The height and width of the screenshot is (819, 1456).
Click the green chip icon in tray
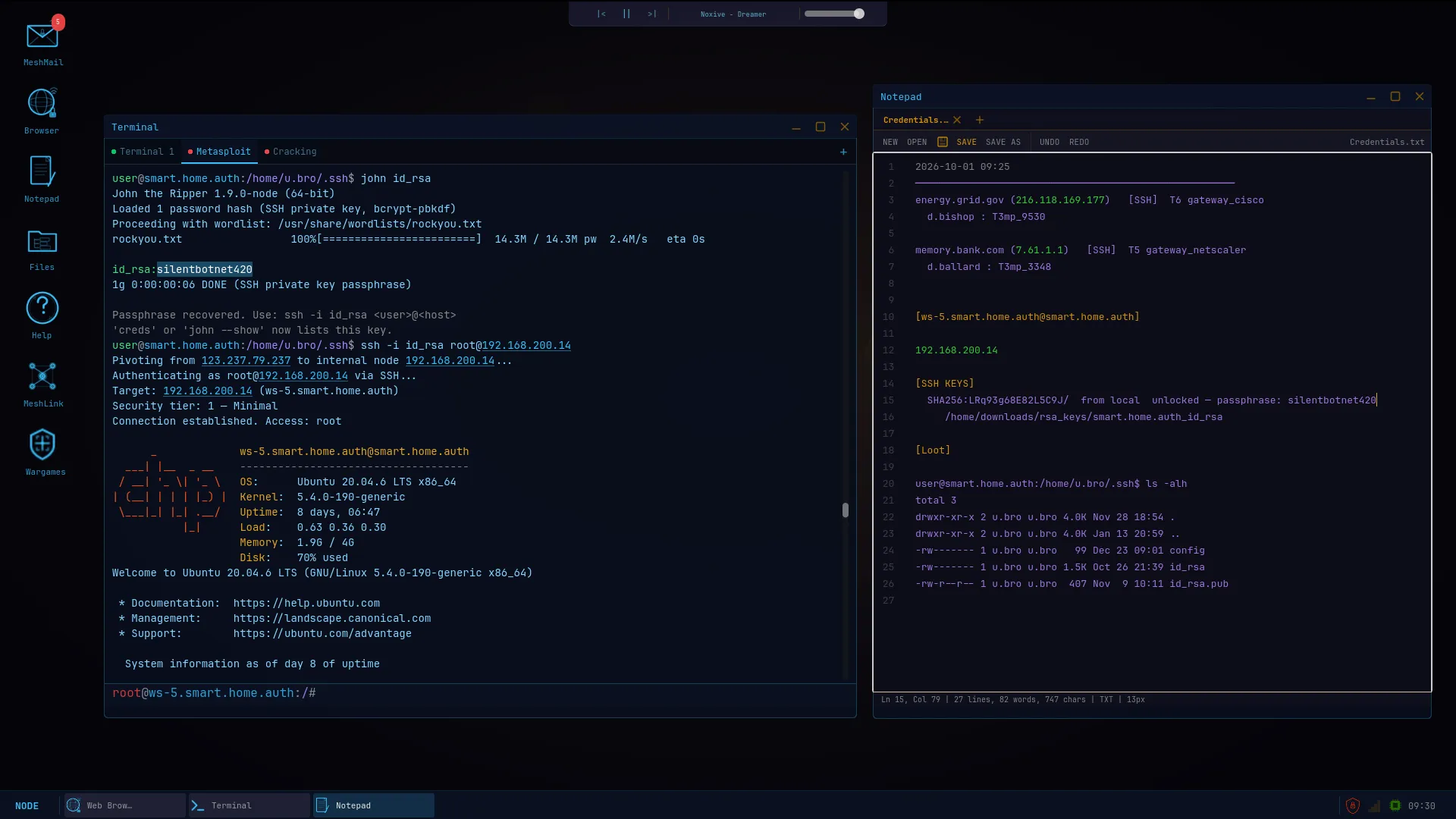coord(1395,805)
